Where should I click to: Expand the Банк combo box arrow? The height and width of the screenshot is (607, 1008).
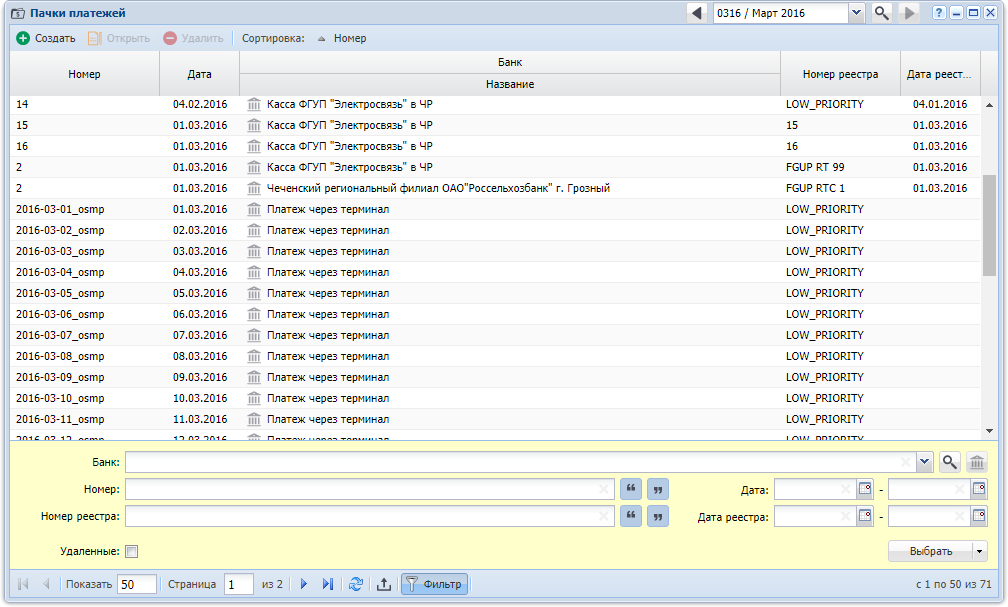tap(924, 462)
